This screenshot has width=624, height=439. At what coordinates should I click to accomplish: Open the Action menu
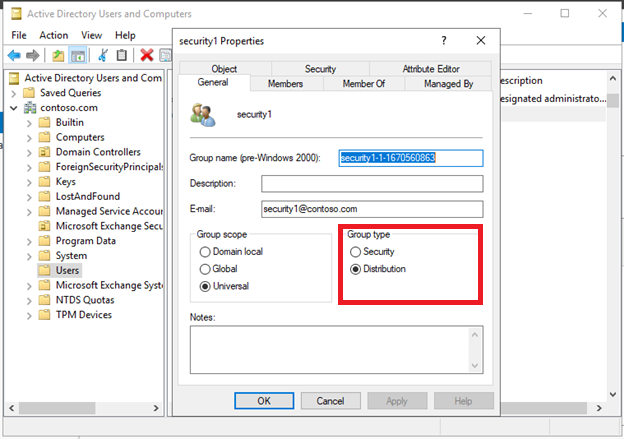[x=54, y=35]
